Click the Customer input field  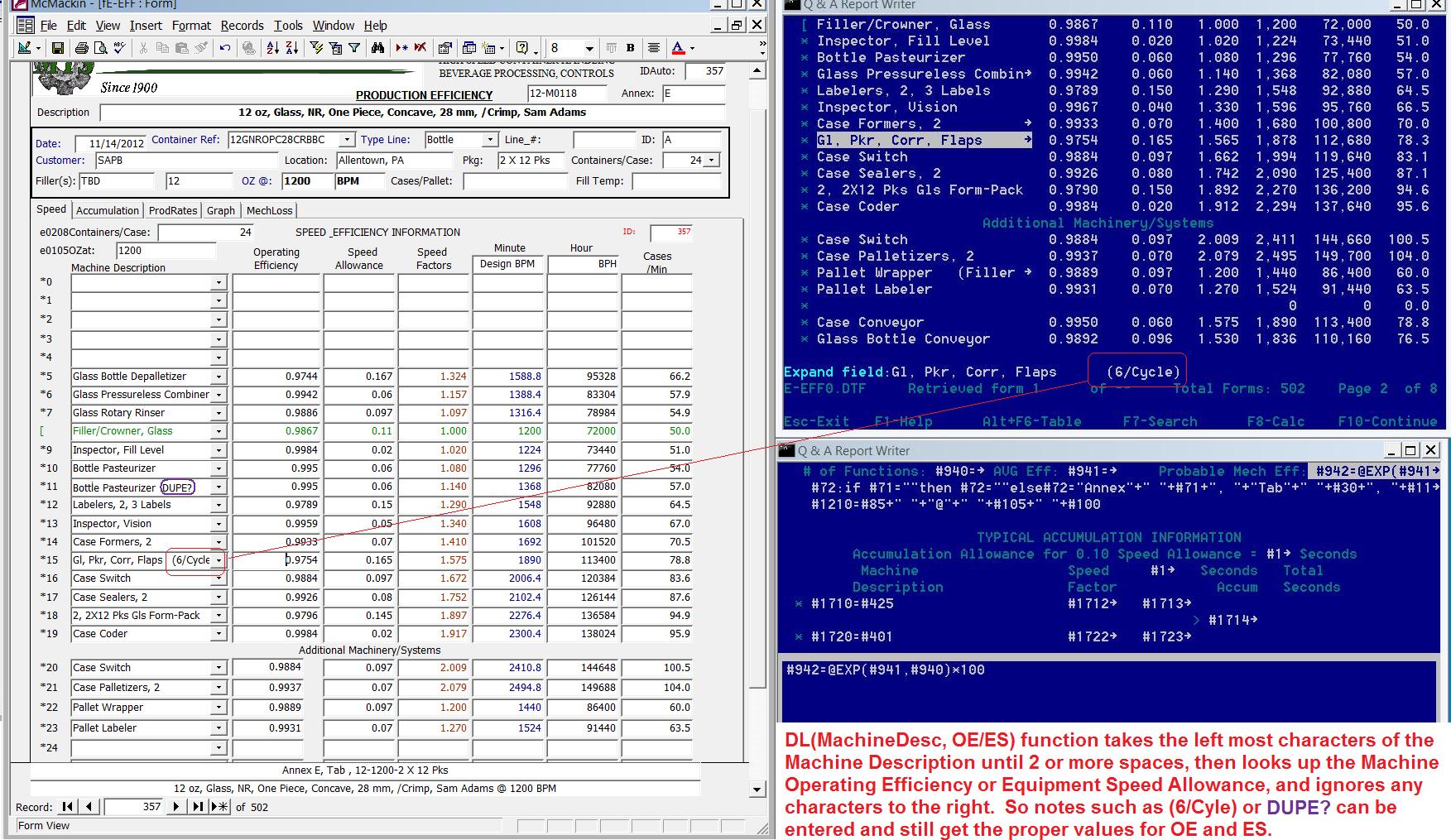coord(185,161)
